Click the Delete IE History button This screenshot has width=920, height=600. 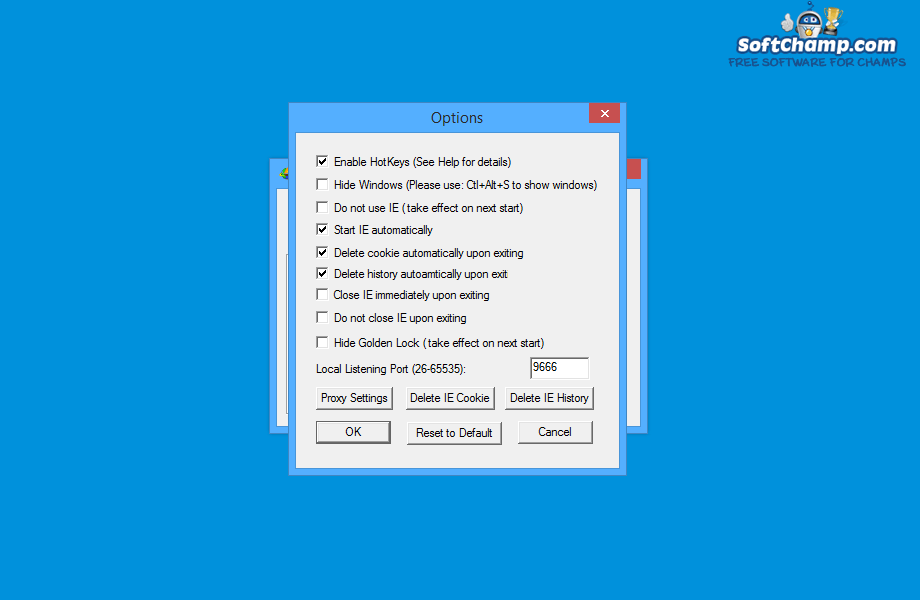point(549,398)
